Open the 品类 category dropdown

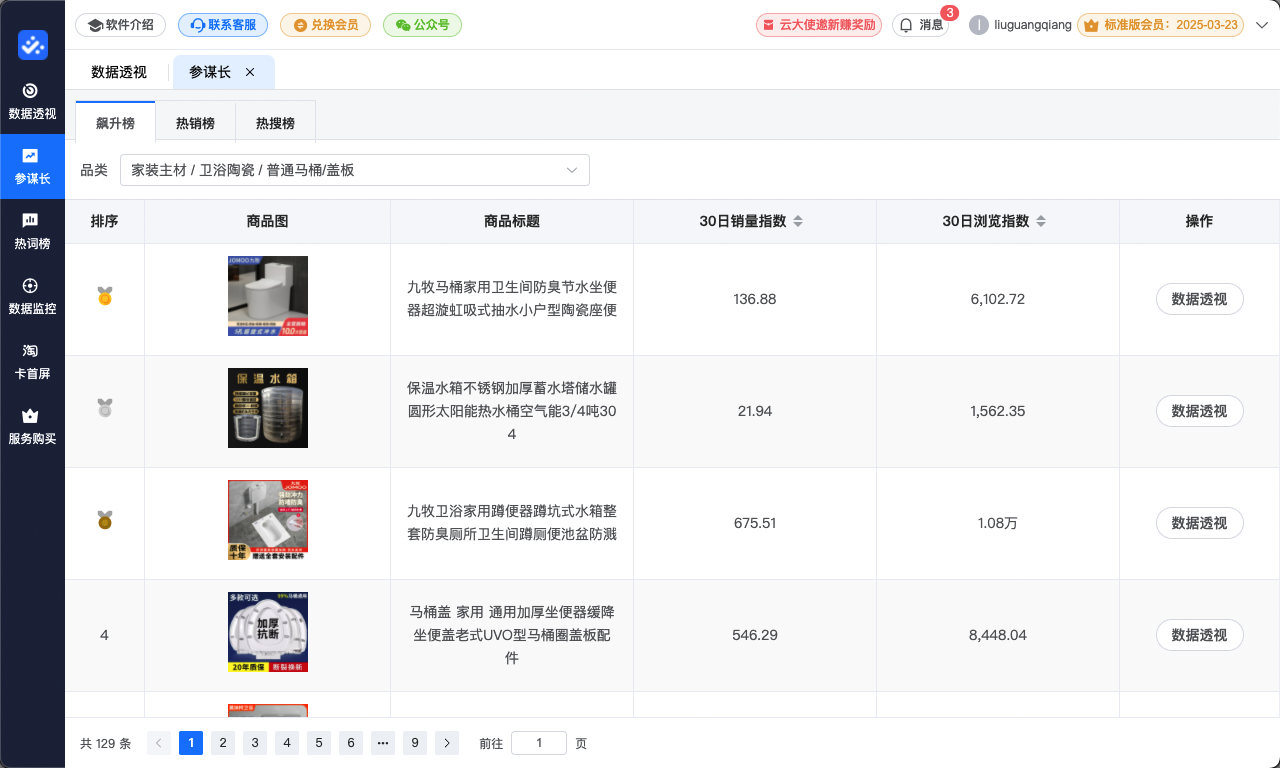(x=355, y=170)
